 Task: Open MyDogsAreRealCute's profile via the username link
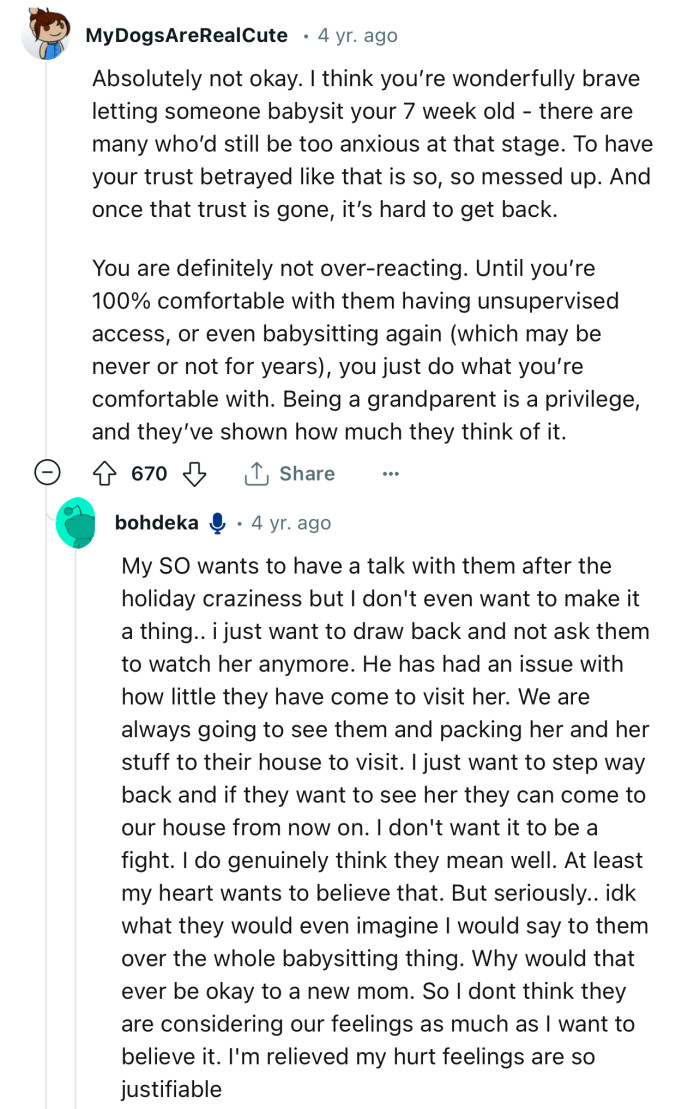(186, 34)
